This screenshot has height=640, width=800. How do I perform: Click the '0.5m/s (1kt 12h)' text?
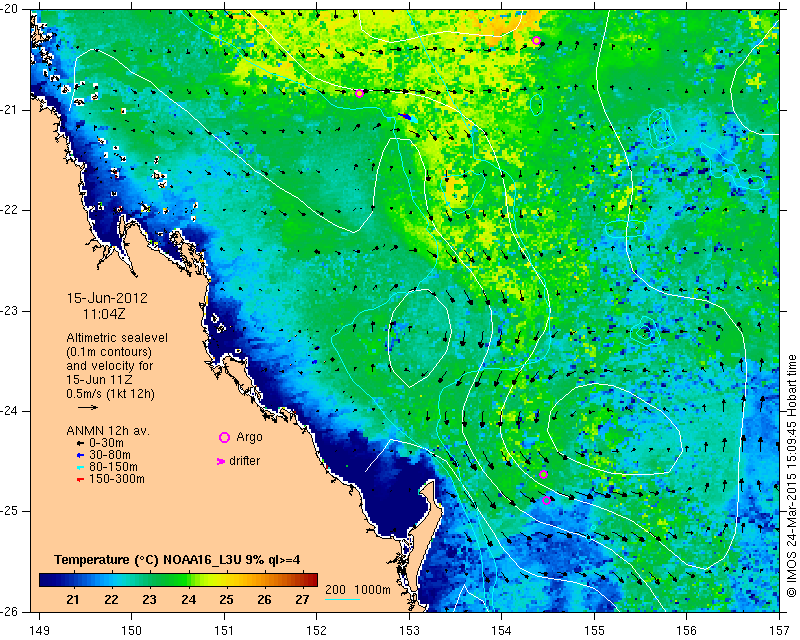click(110, 394)
